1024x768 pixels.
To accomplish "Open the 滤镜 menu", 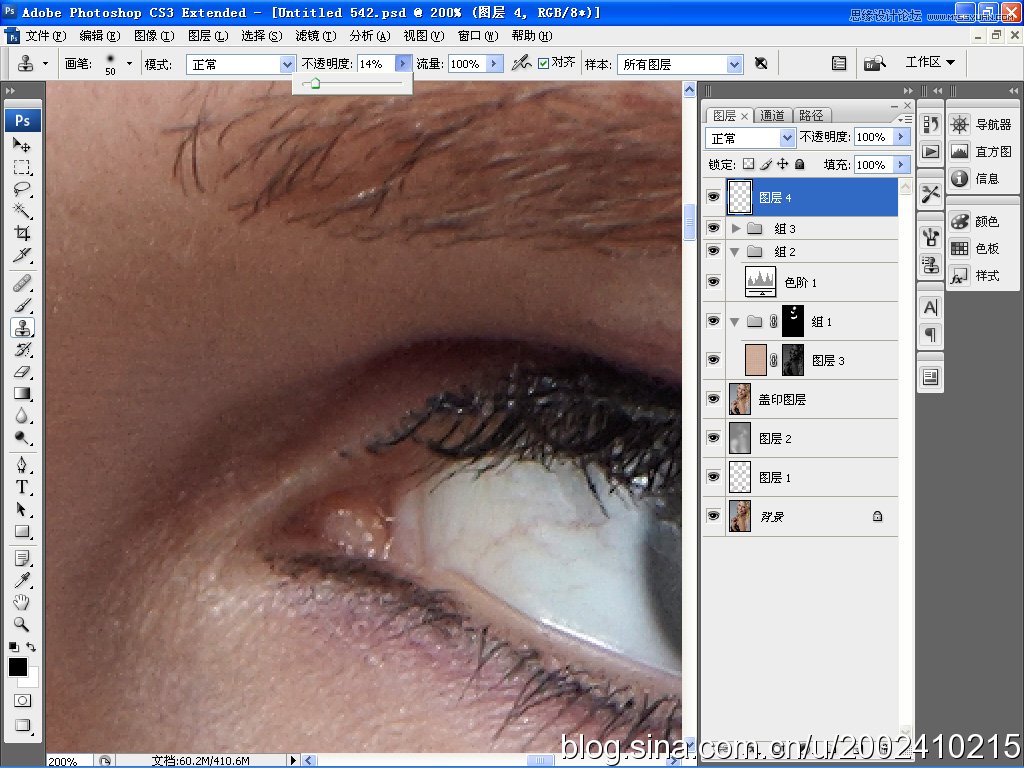I will click(315, 36).
